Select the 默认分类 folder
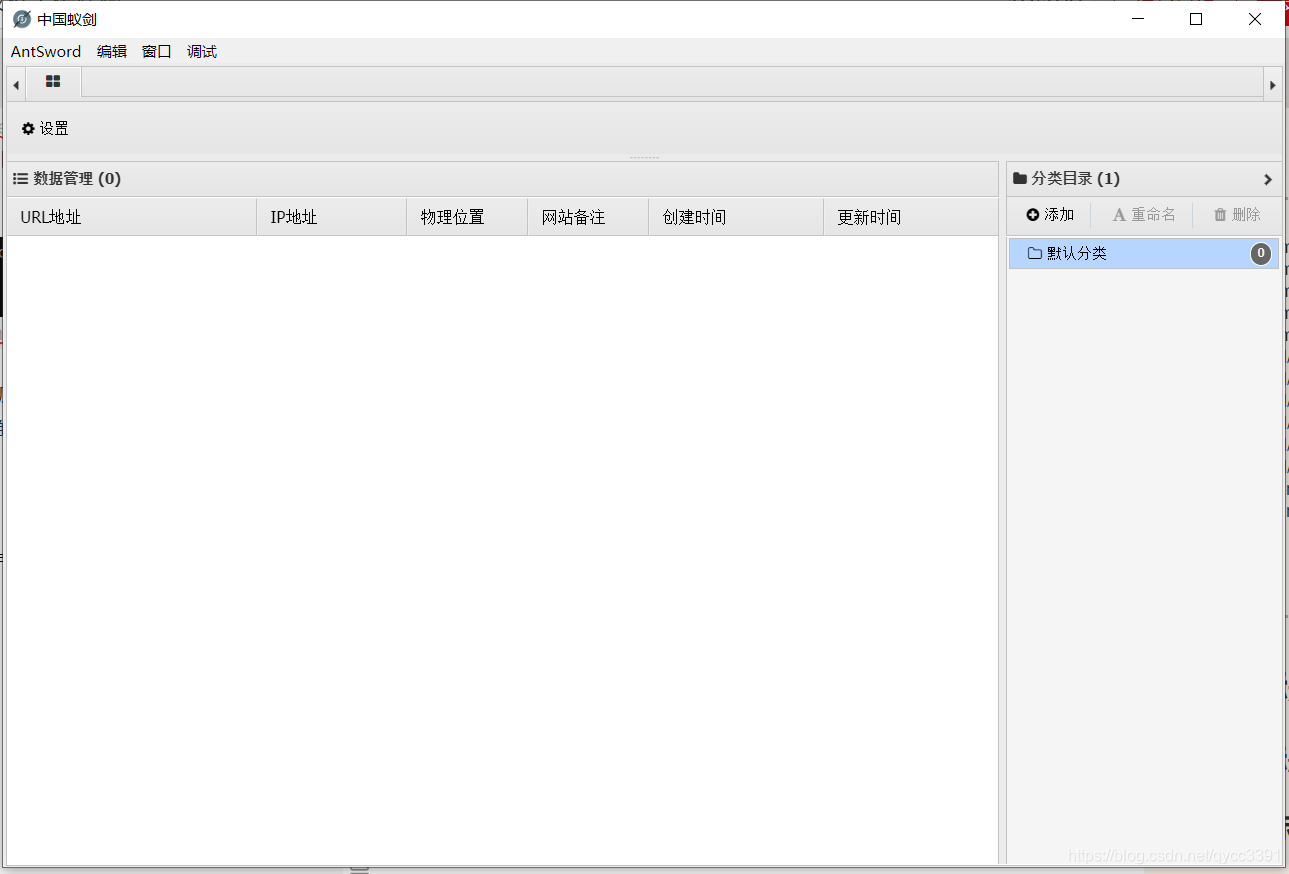The height and width of the screenshot is (874, 1289). tap(1143, 254)
